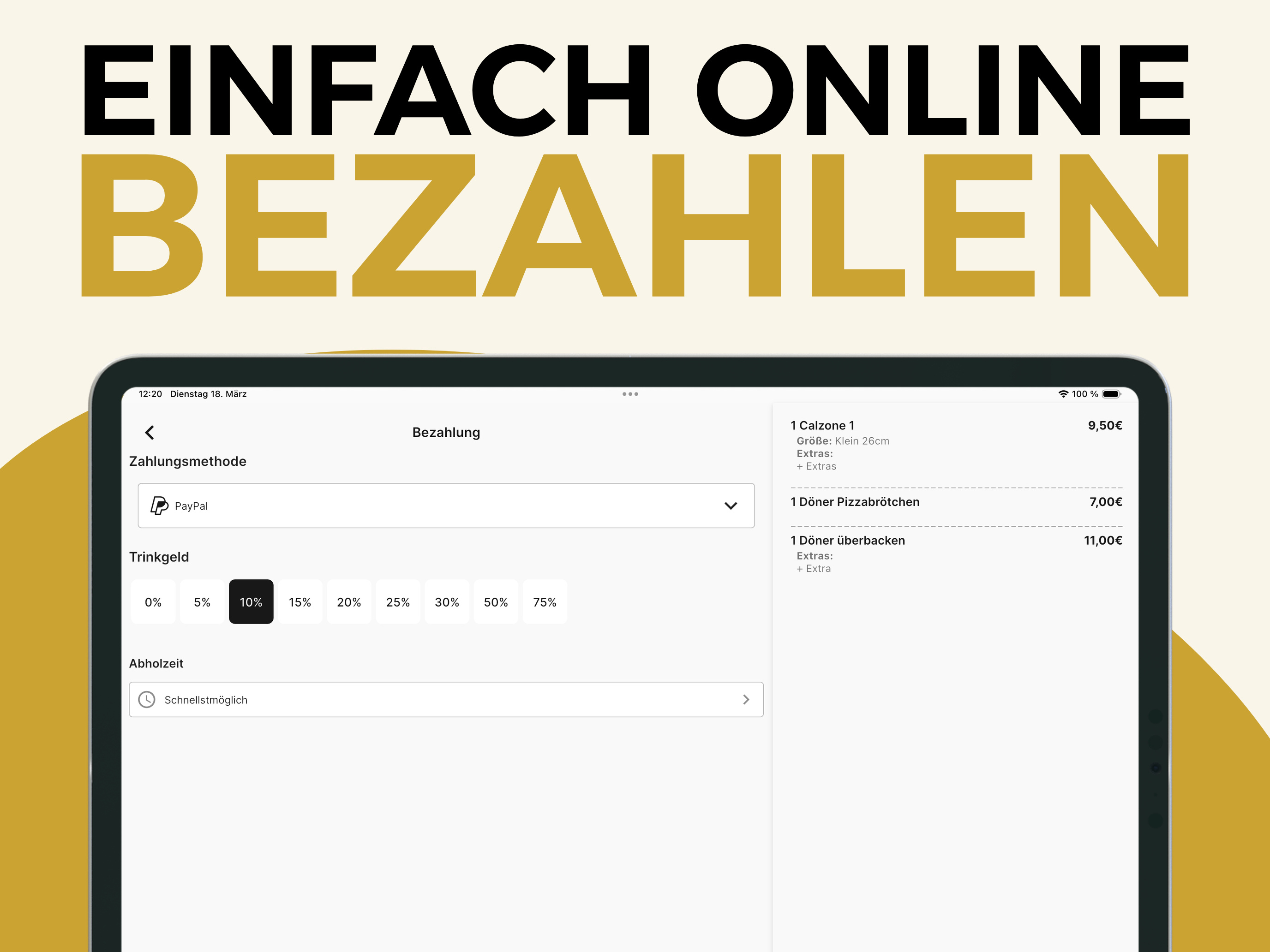Tap the 9,50€ price

(1105, 426)
